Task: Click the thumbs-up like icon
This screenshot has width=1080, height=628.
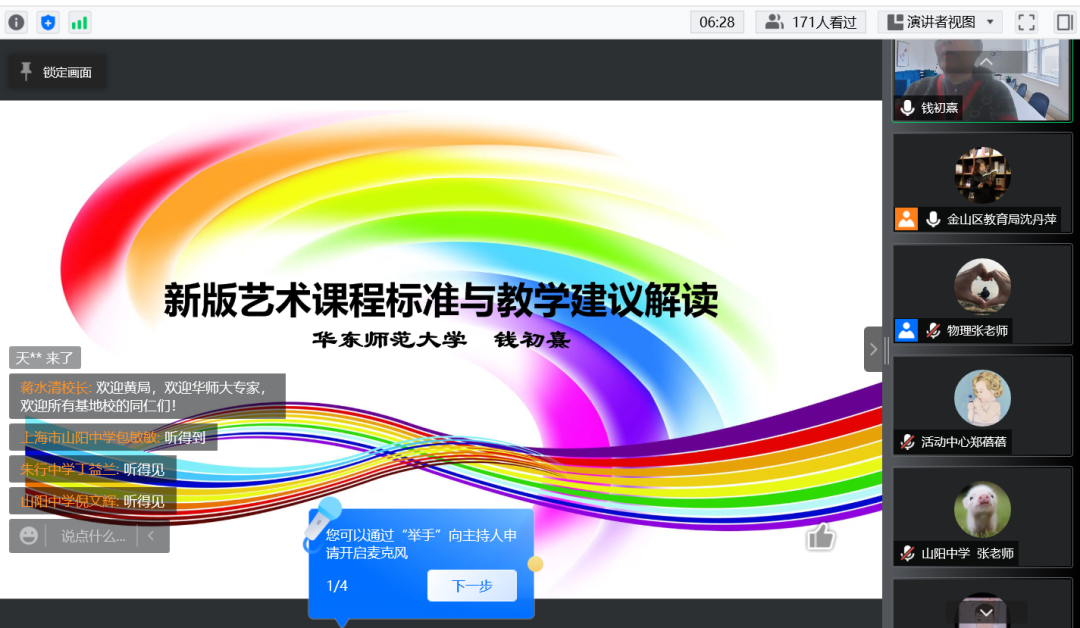Action: pos(820,537)
